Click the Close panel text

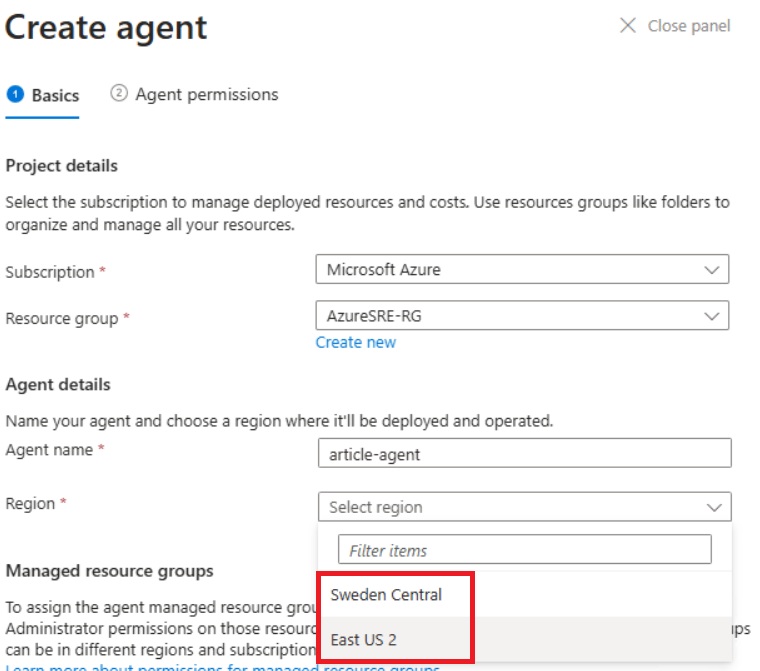[x=689, y=26]
